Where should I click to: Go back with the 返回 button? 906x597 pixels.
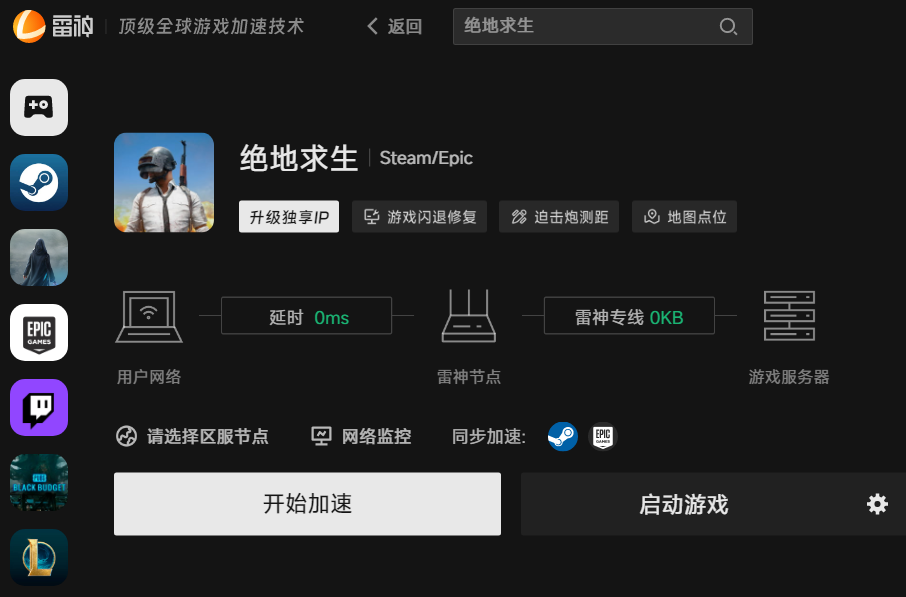[x=395, y=27]
